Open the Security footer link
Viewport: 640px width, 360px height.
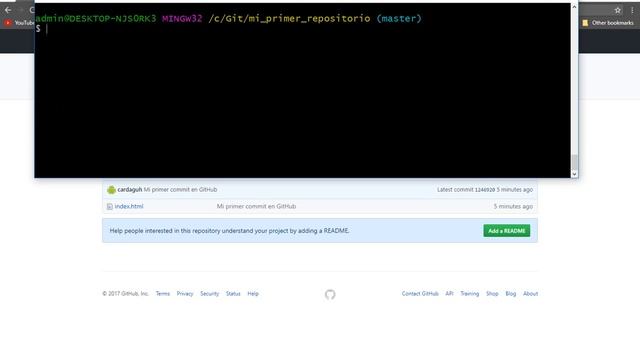[x=209, y=293]
